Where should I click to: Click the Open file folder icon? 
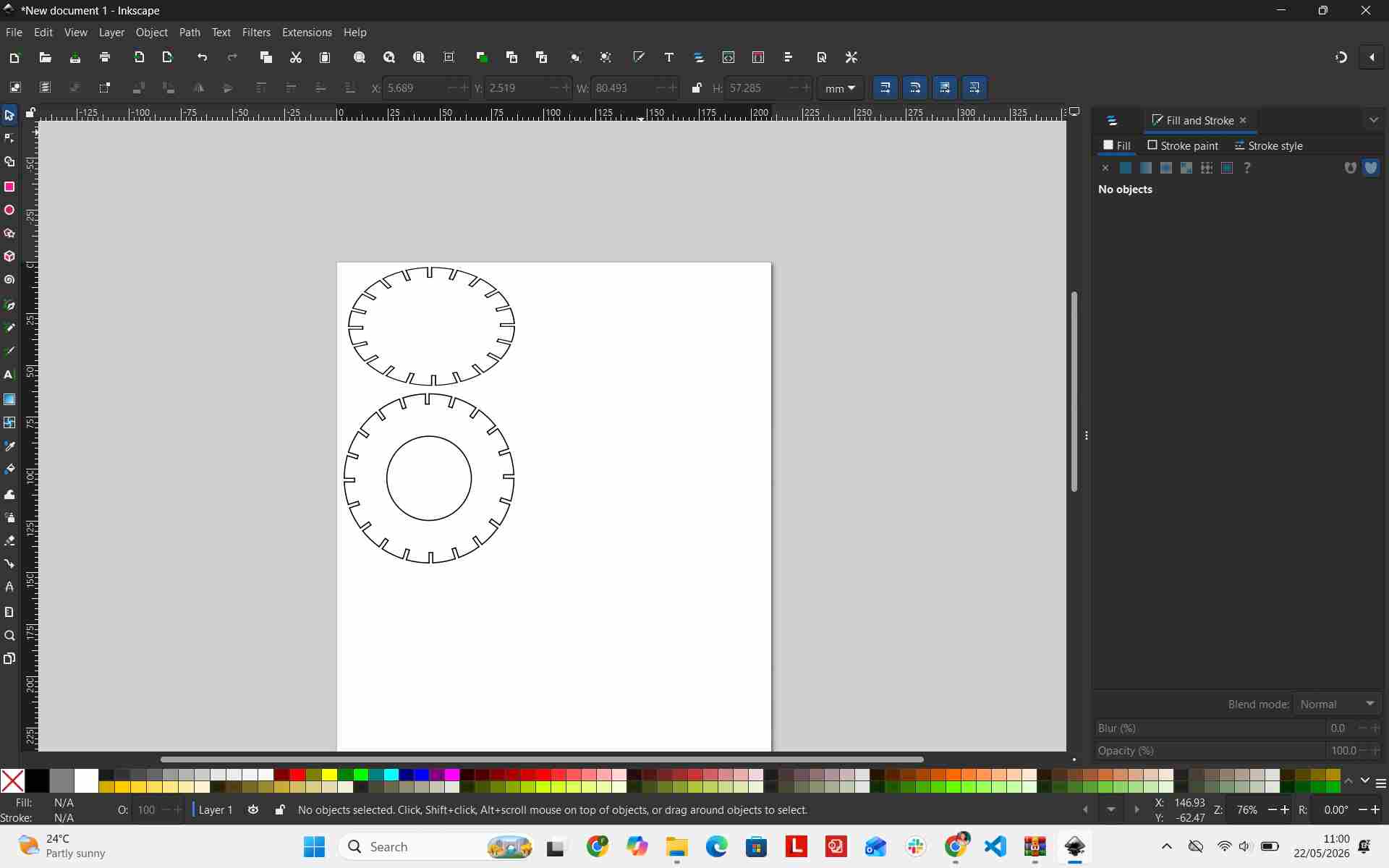[45, 57]
